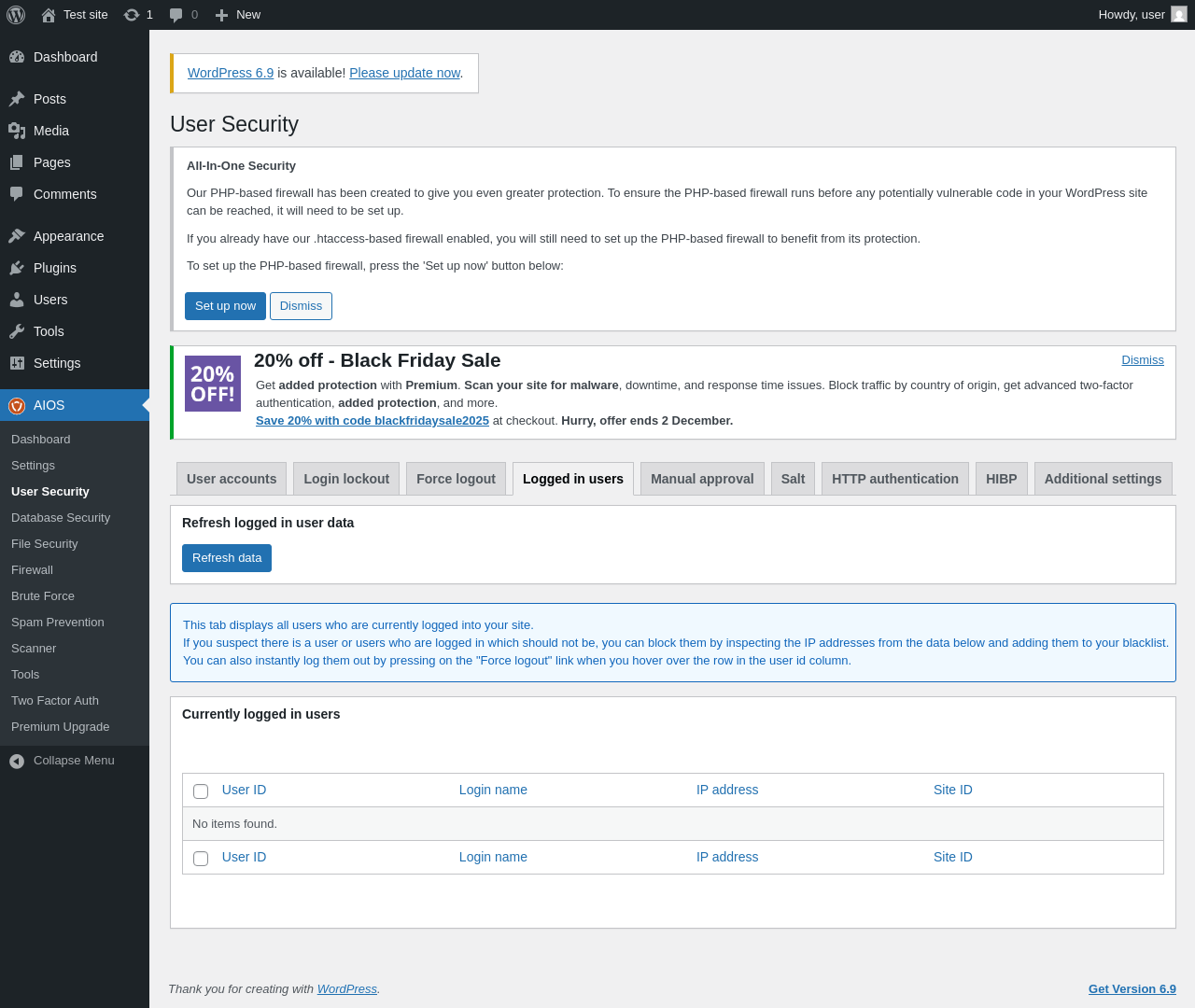Image resolution: width=1195 pixels, height=1008 pixels.
Task: Switch to the Salt tab
Action: pos(793,479)
